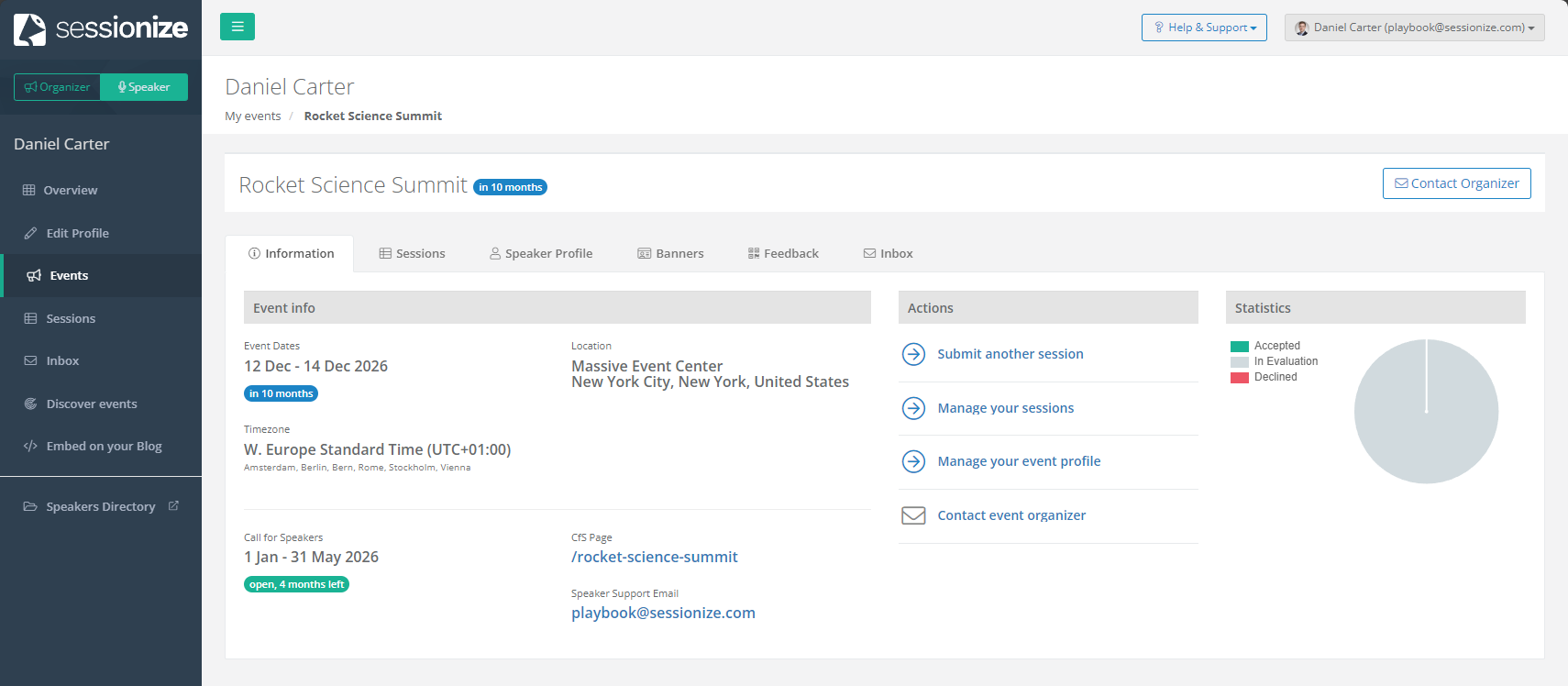Click the statistics pie chart
Image resolution: width=1568 pixels, height=686 pixels.
(x=1426, y=412)
